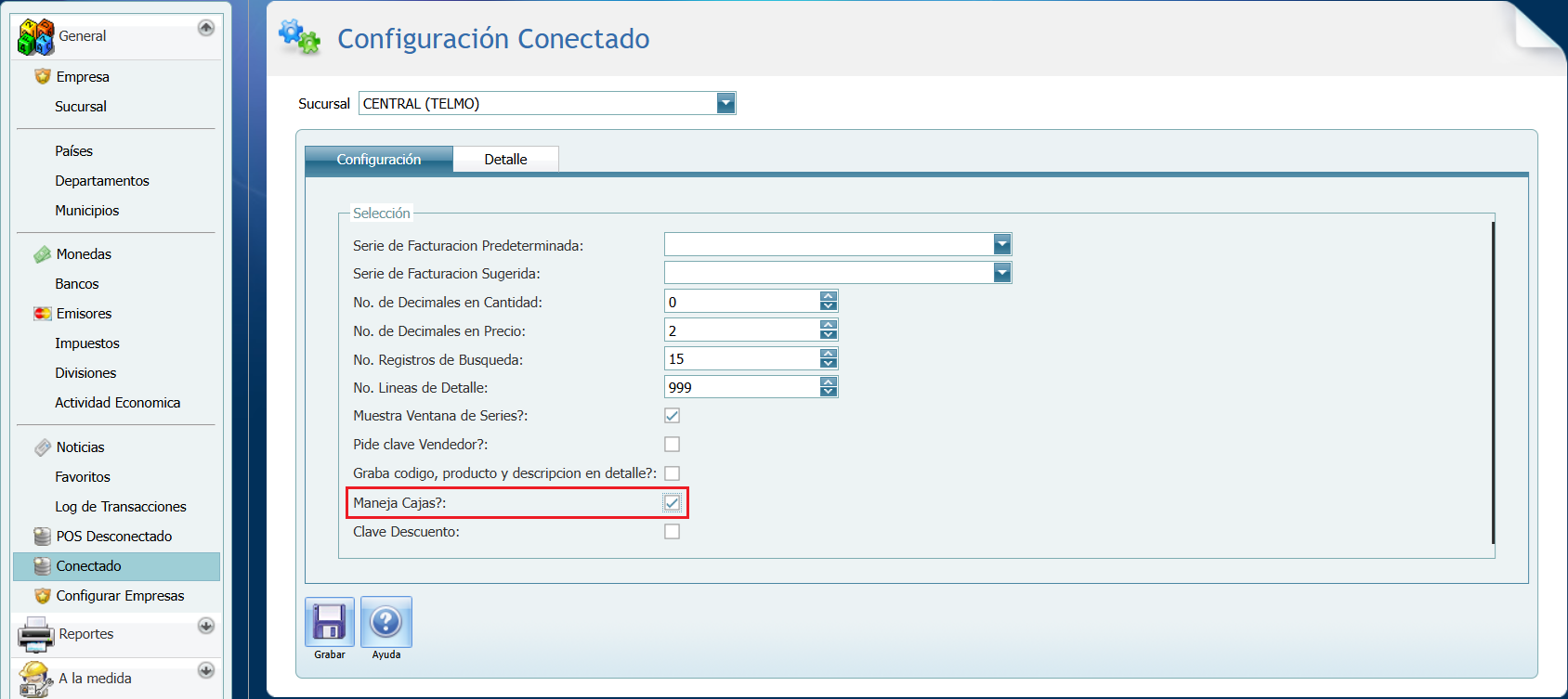
Task: Uncheck the Maneja Cajas checkbox
Action: point(672,503)
